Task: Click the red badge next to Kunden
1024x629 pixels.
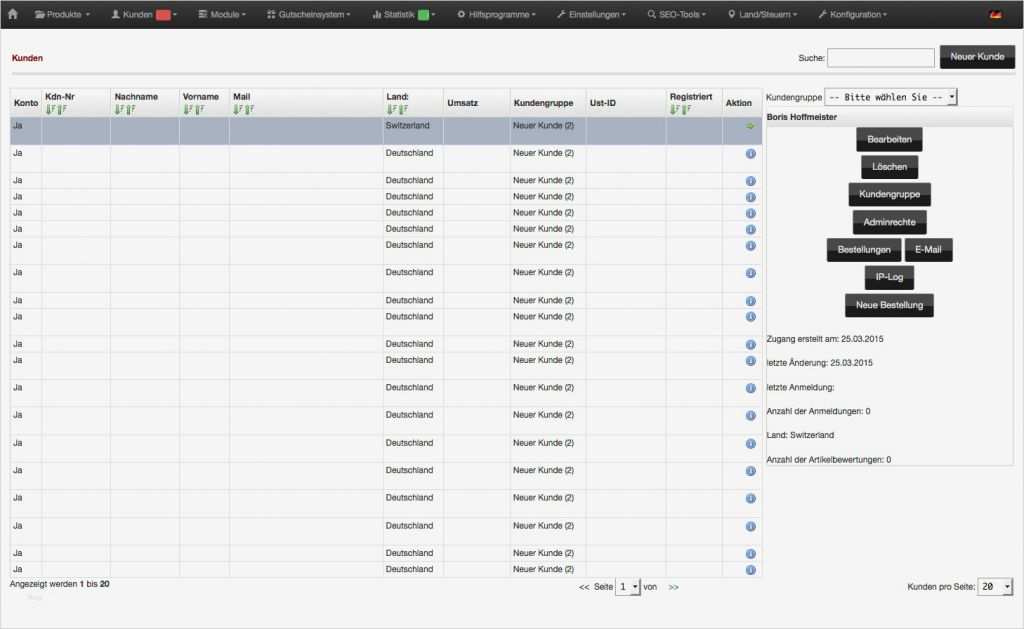Action: 163,14
